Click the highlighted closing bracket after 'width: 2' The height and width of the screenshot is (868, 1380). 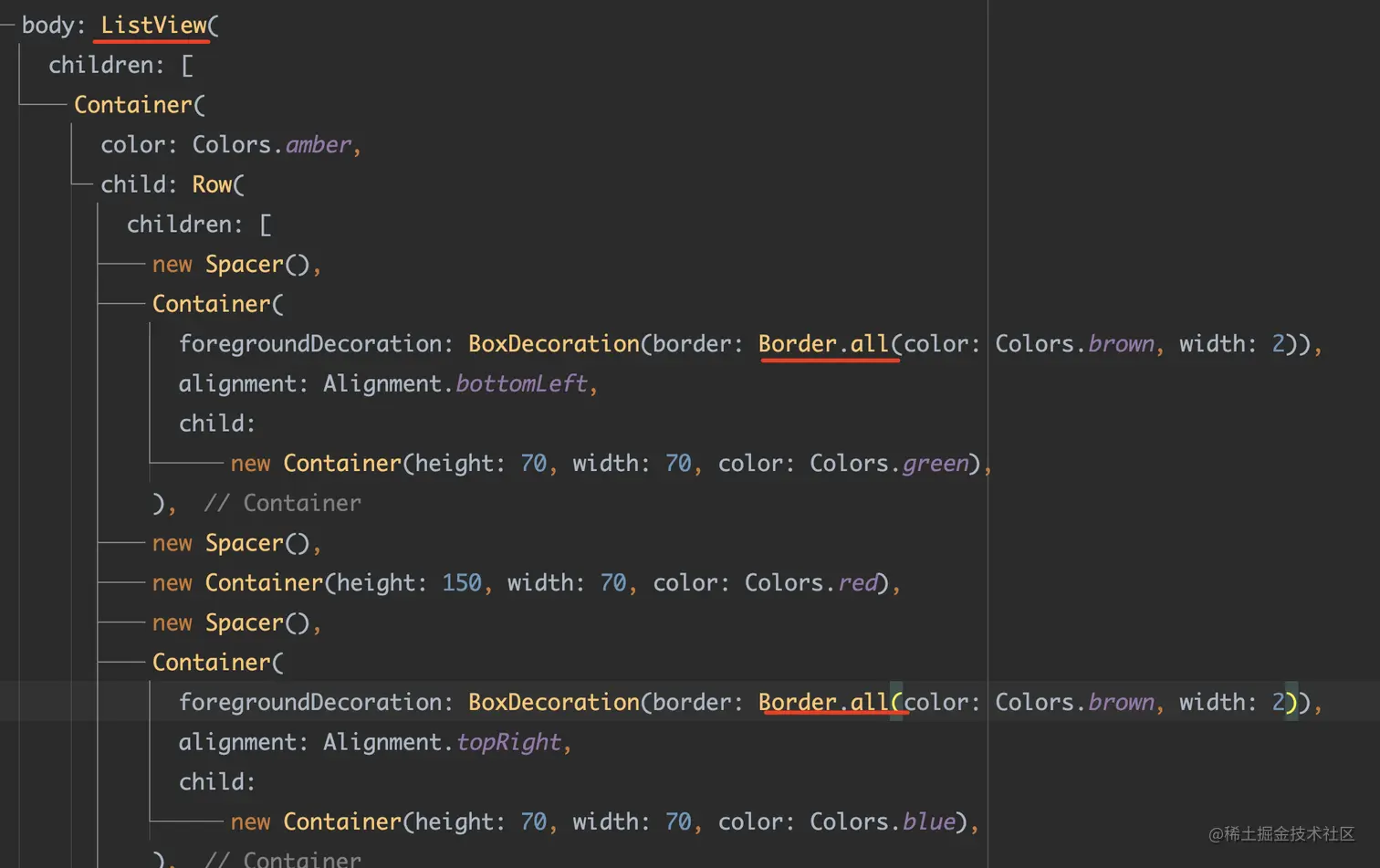tap(1291, 702)
